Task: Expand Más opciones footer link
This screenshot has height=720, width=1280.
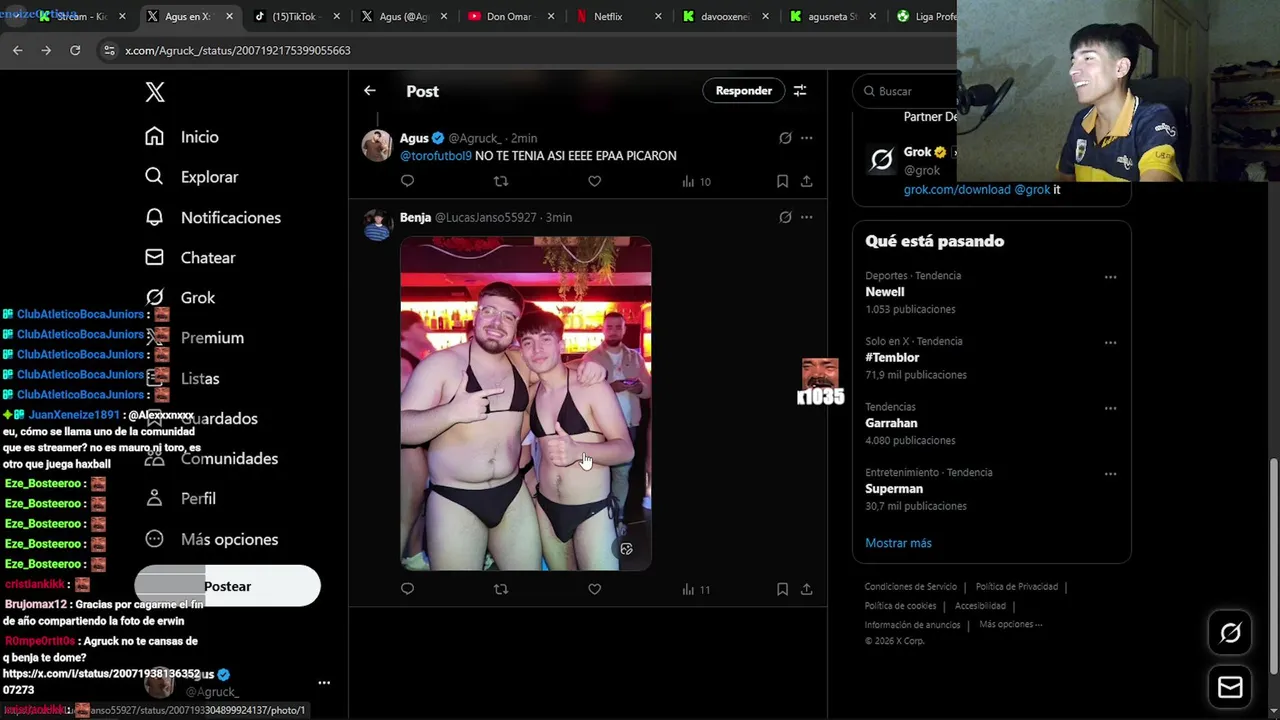Action: click(1011, 624)
